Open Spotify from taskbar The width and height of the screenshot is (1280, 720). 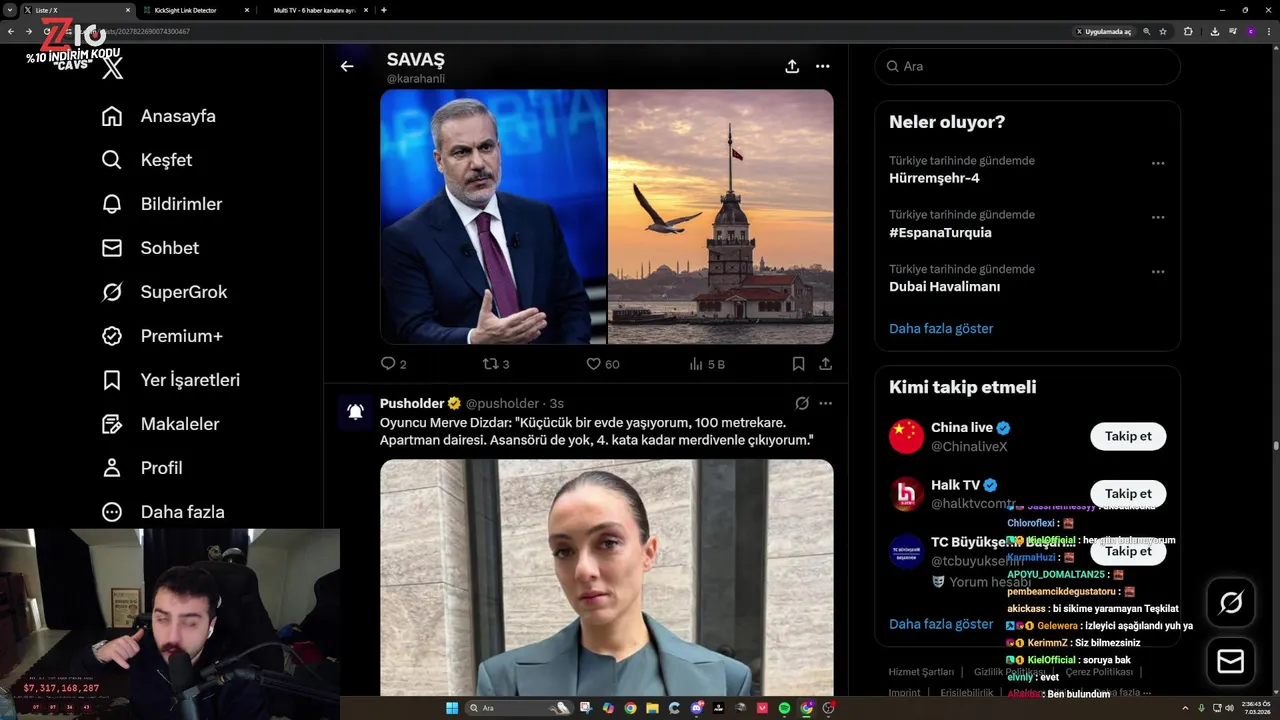[x=784, y=708]
